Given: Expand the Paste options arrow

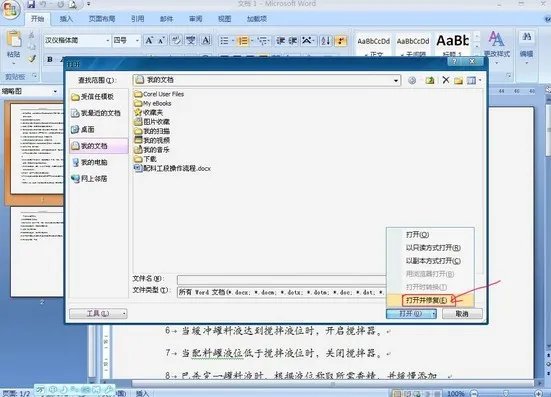Looking at the screenshot, I should pyautogui.click(x=13, y=63).
